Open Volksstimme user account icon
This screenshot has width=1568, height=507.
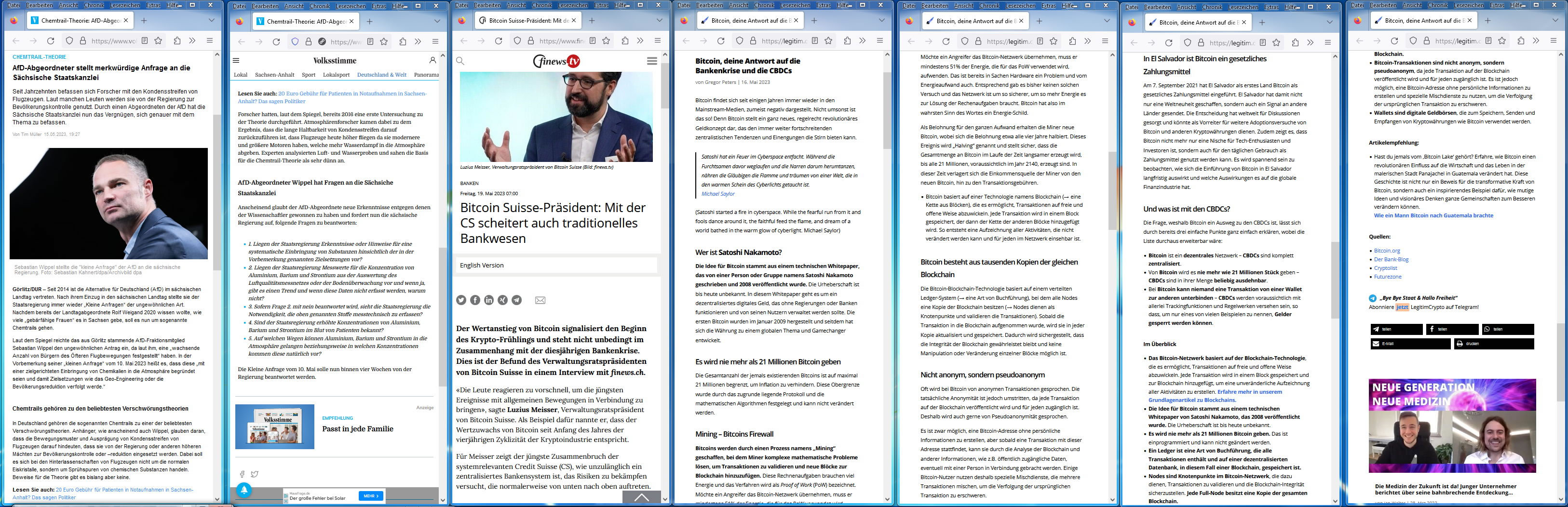433,60
